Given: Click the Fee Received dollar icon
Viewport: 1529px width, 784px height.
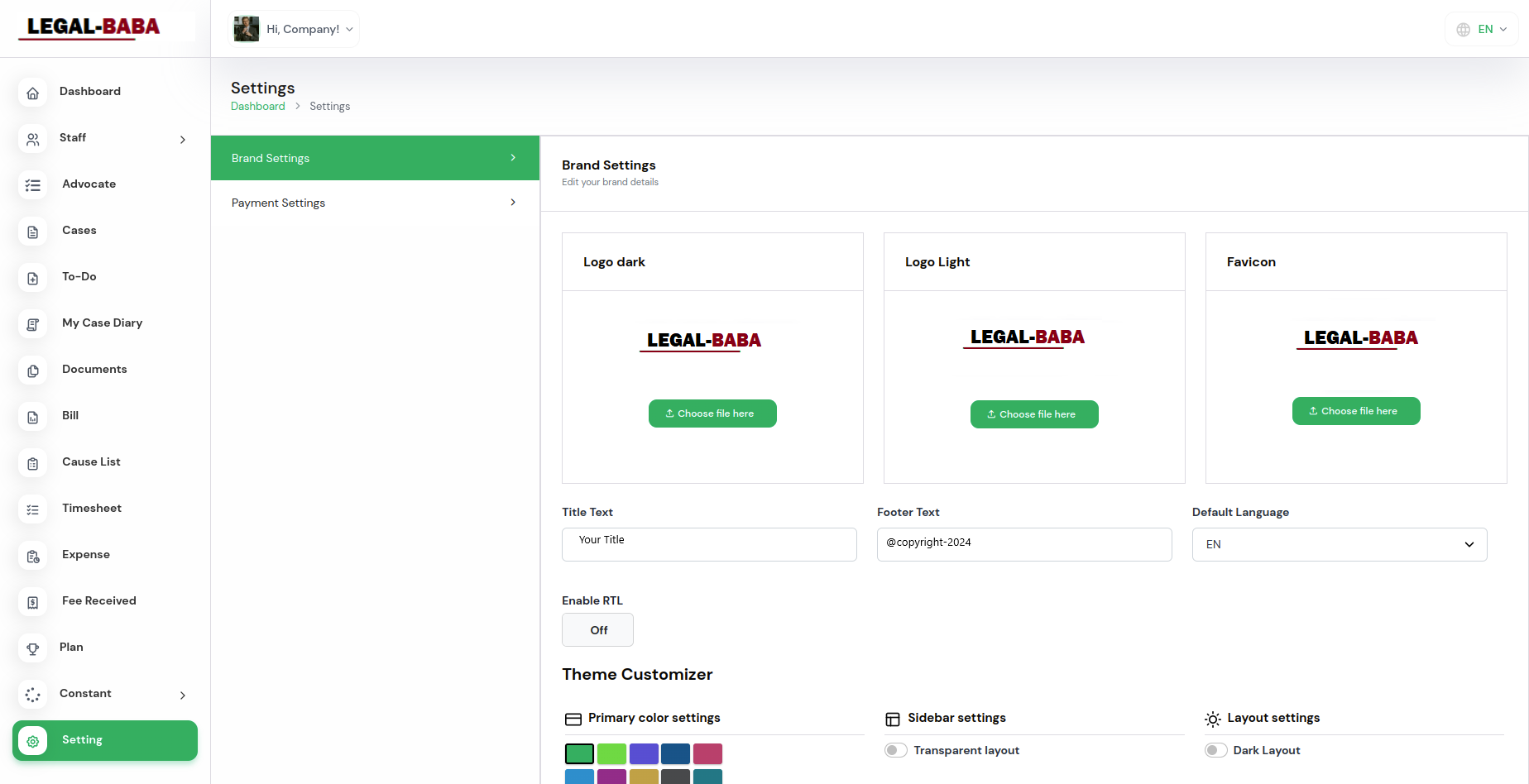Looking at the screenshot, I should (x=33, y=602).
